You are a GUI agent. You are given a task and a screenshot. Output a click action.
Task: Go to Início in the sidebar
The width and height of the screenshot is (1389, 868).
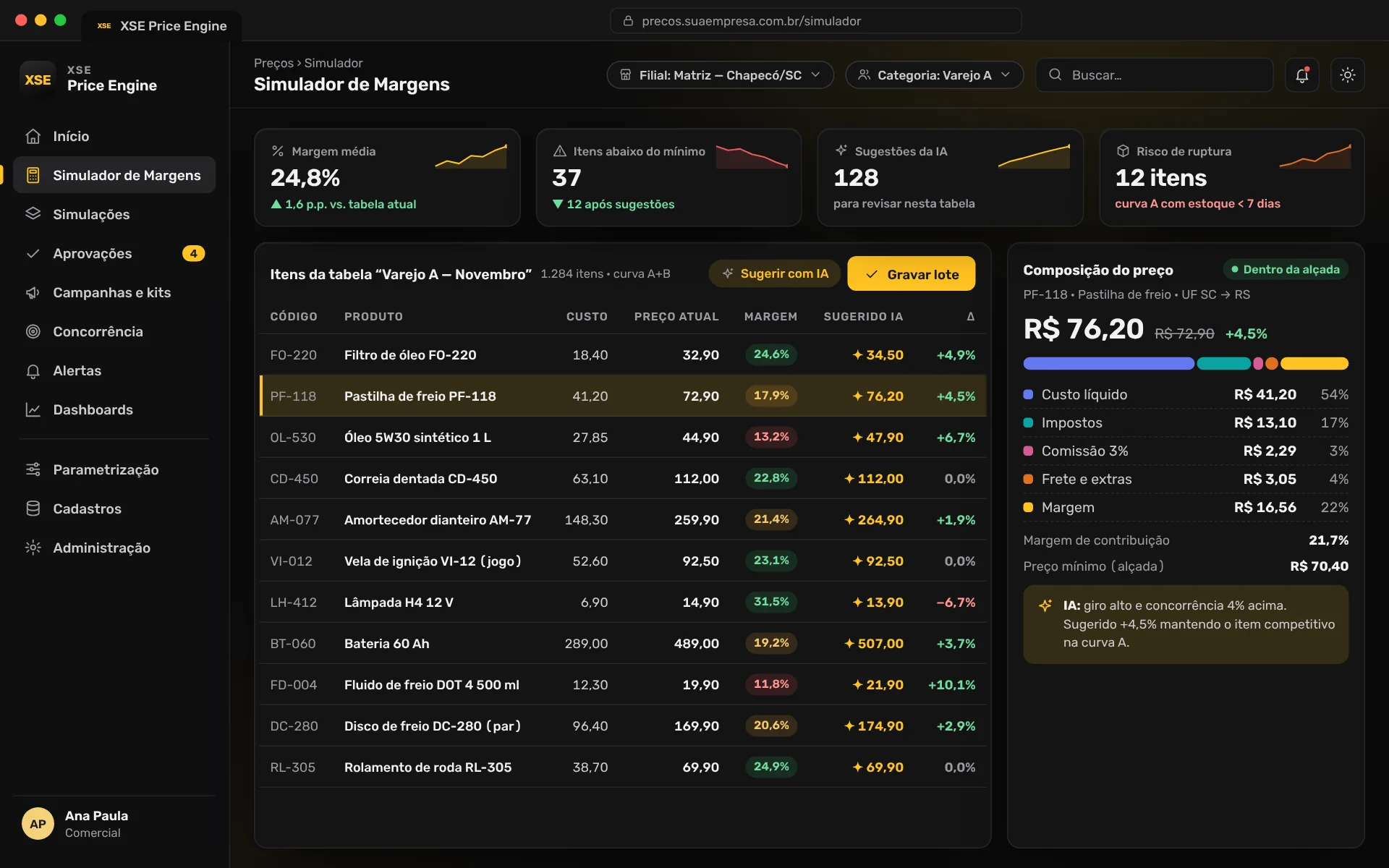pyautogui.click(x=114, y=136)
